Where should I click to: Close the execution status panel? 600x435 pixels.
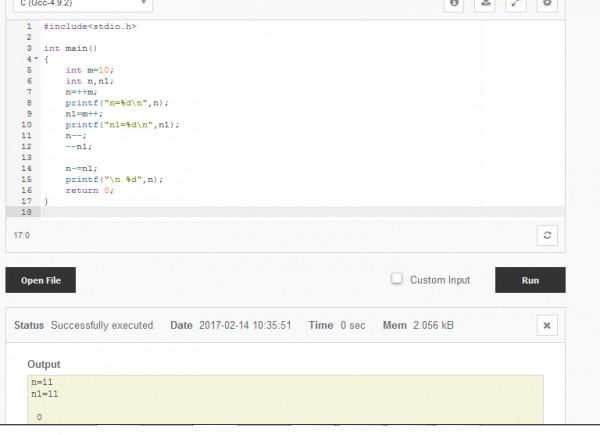pyautogui.click(x=546, y=326)
